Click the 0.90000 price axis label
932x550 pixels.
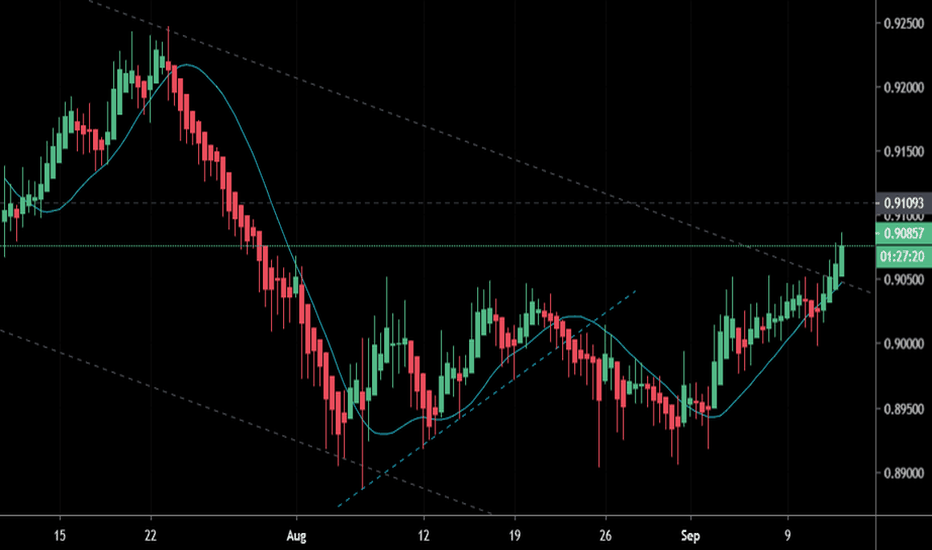click(904, 344)
